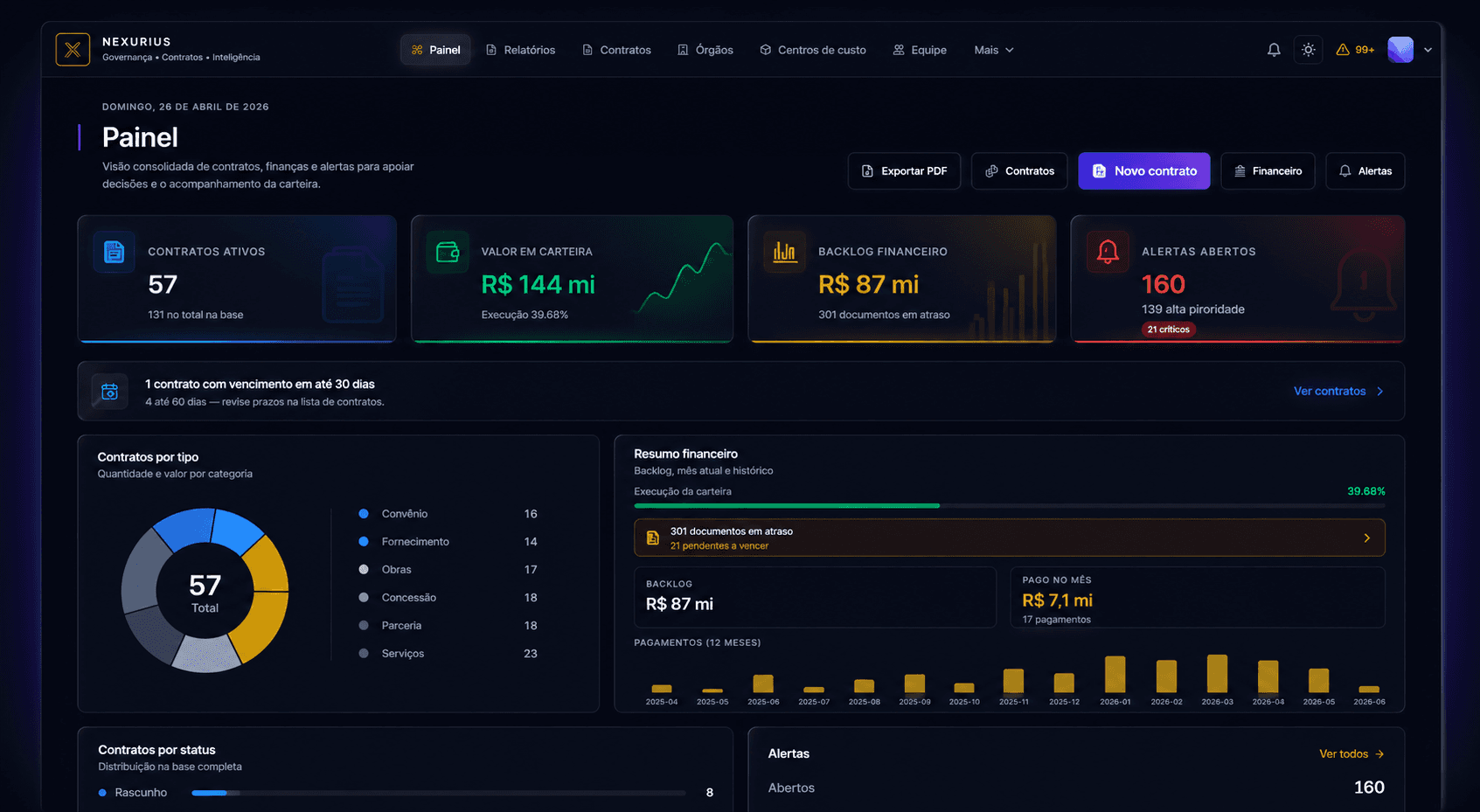Image resolution: width=1480 pixels, height=812 pixels.
Task: Expand the 301 documentos em atraso banner
Action: [1009, 538]
